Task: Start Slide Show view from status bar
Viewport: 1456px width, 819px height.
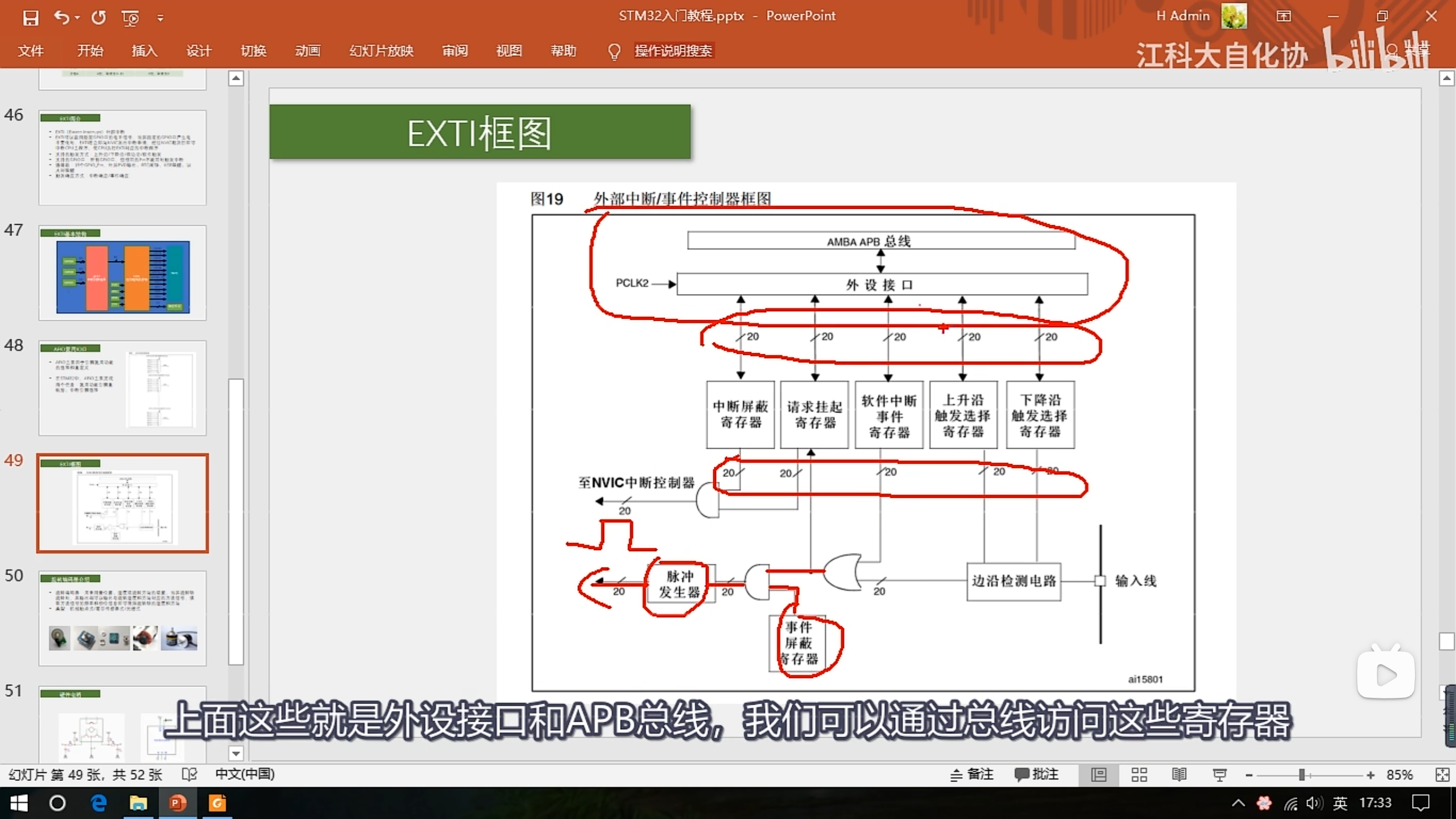Action: [1219, 775]
